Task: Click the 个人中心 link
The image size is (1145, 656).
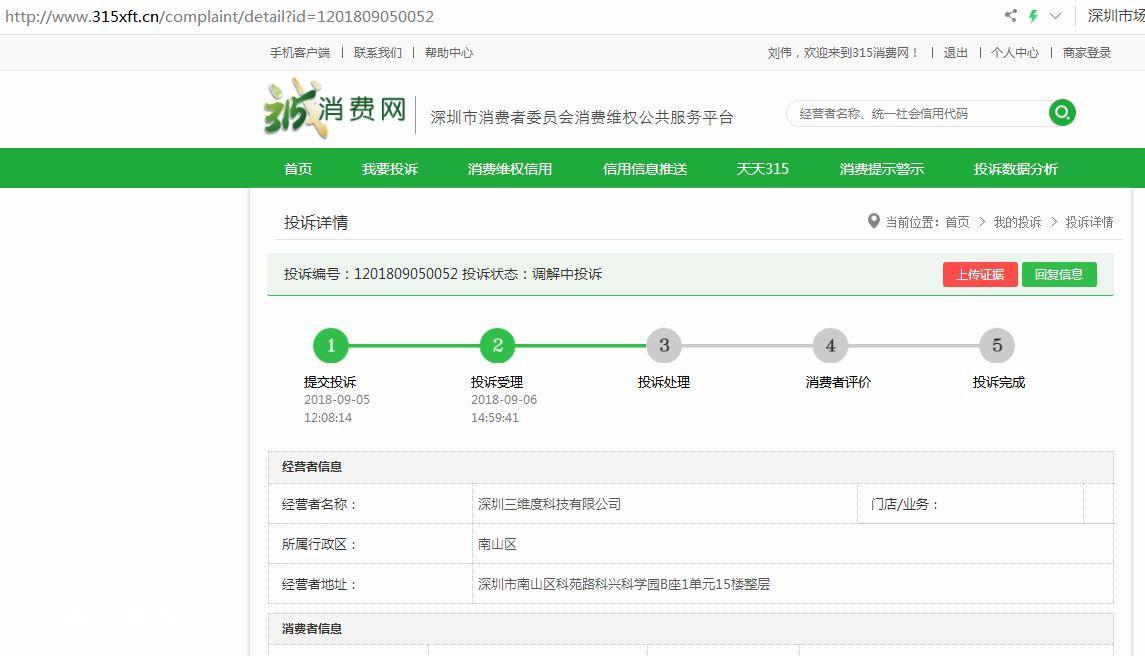Action: tap(1014, 53)
